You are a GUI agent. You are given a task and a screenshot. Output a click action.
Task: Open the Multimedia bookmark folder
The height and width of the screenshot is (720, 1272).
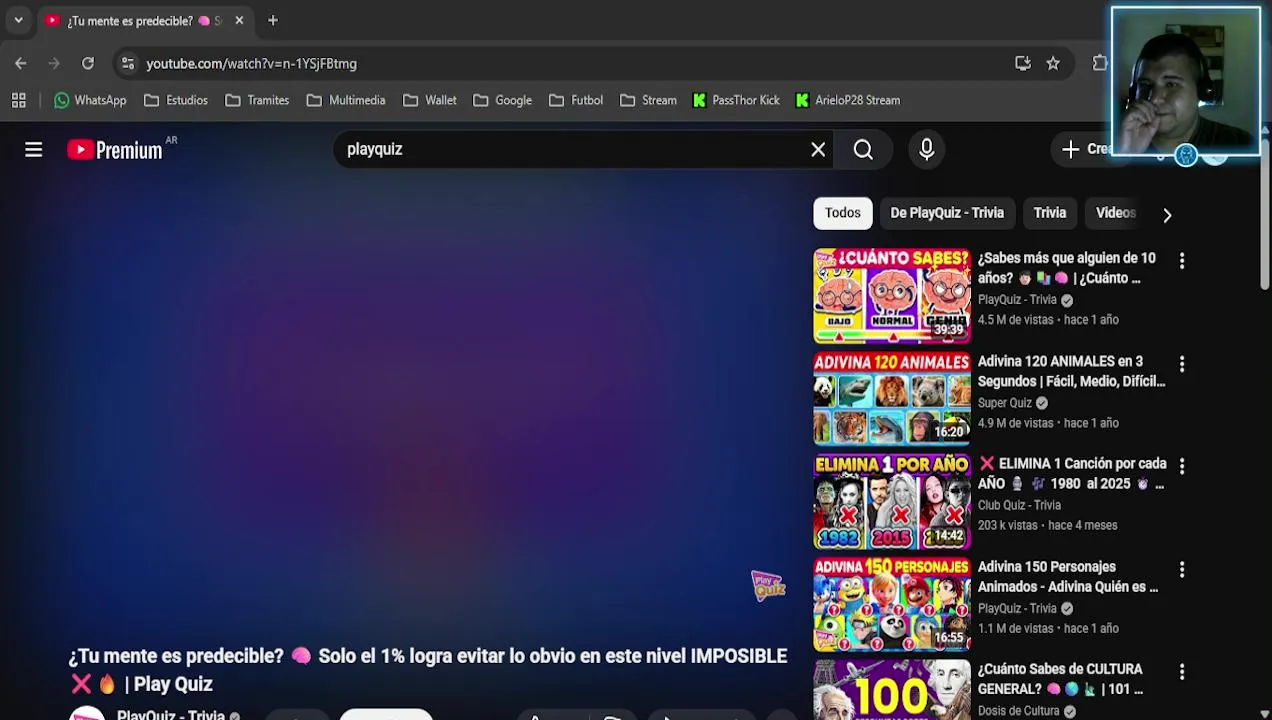[x=346, y=100]
